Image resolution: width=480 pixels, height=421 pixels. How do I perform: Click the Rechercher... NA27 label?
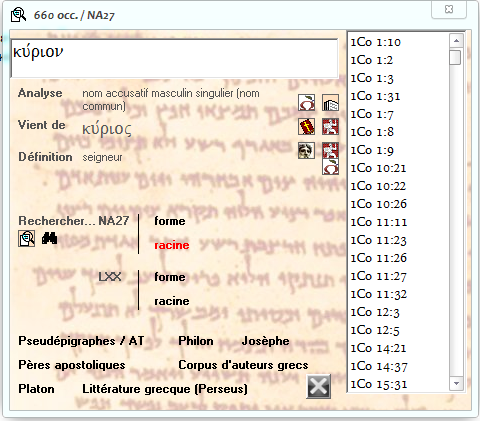click(x=74, y=221)
